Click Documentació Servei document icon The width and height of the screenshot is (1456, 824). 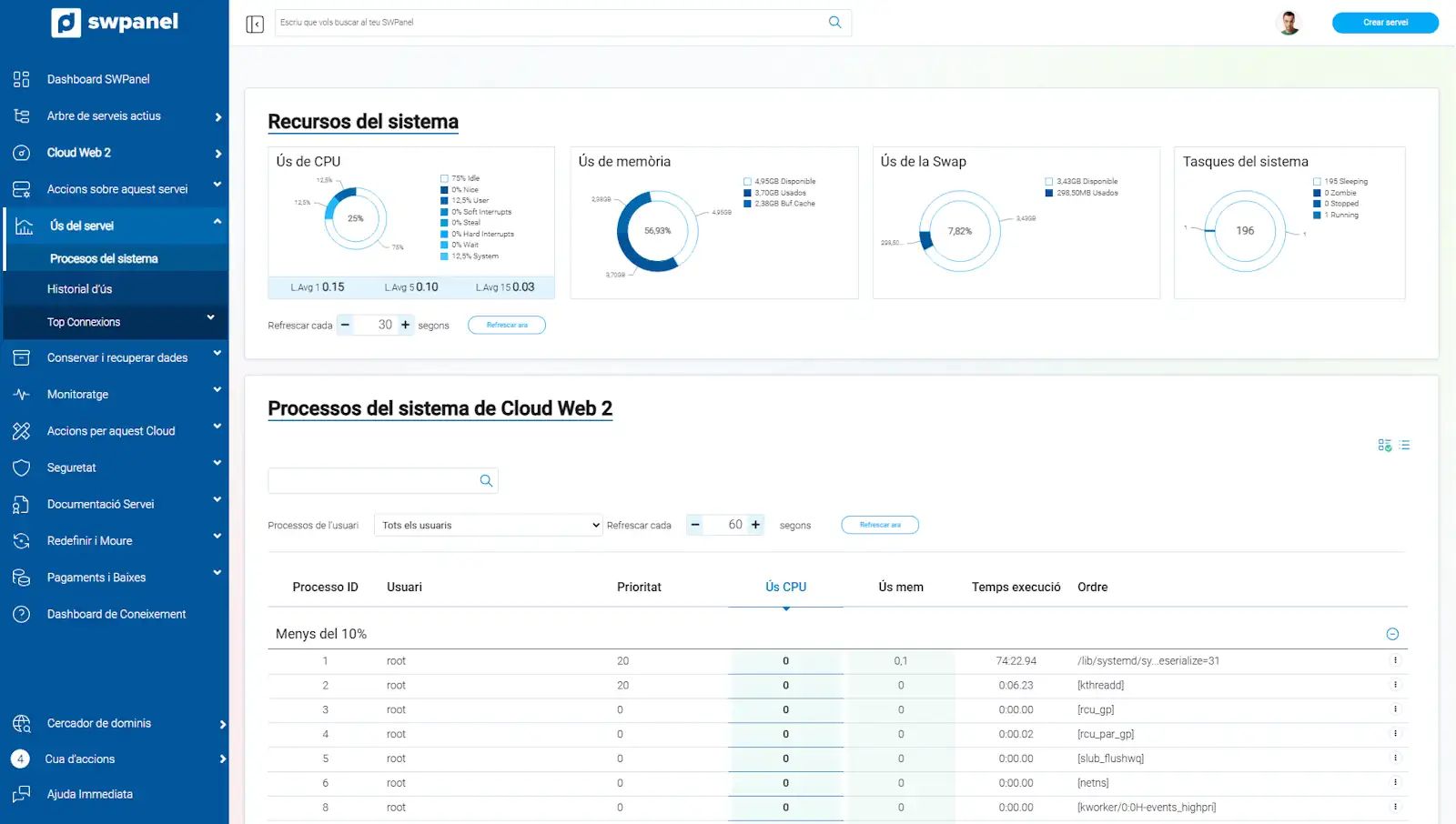coord(22,504)
